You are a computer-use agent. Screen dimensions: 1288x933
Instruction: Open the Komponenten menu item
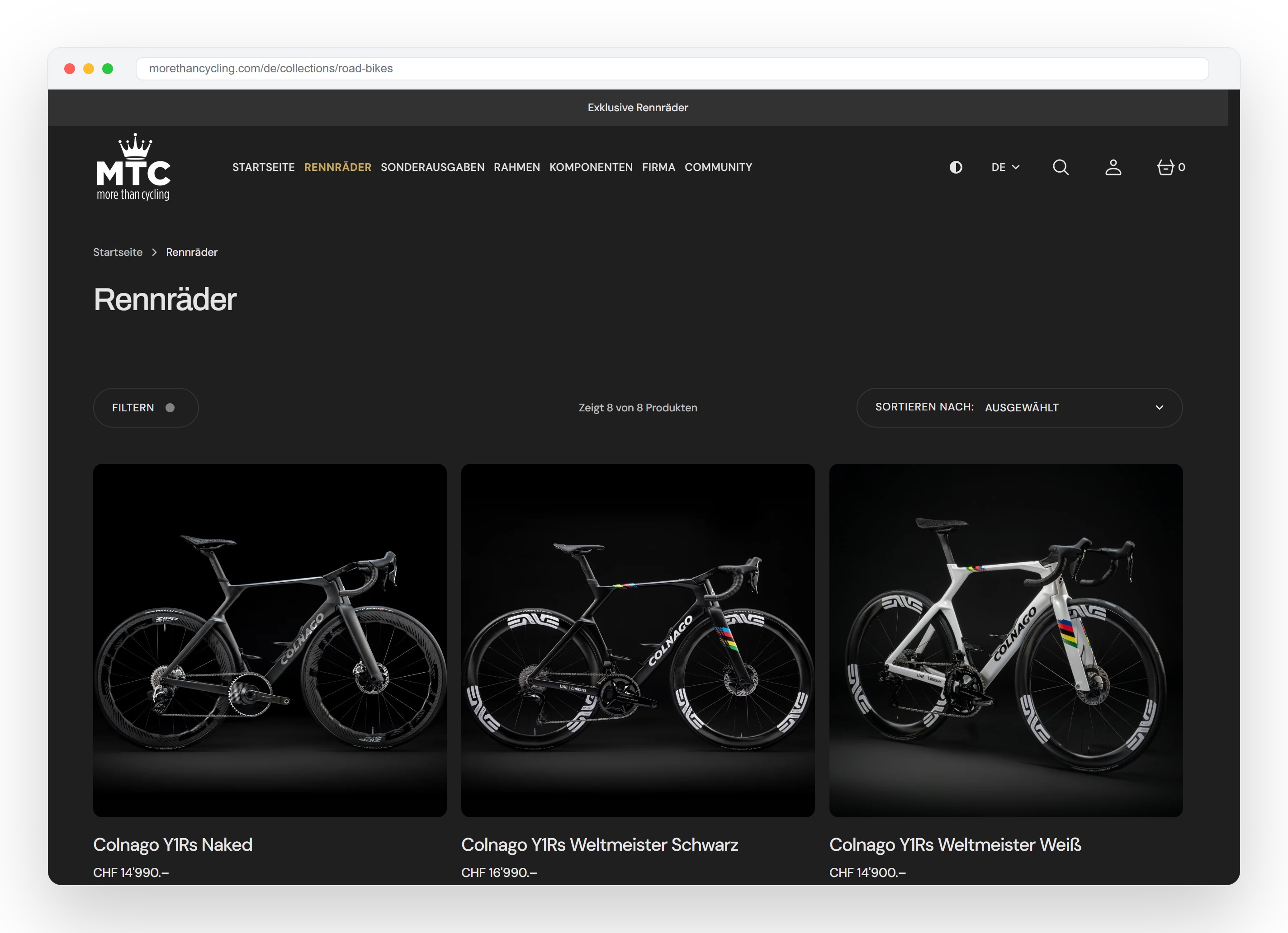point(591,167)
